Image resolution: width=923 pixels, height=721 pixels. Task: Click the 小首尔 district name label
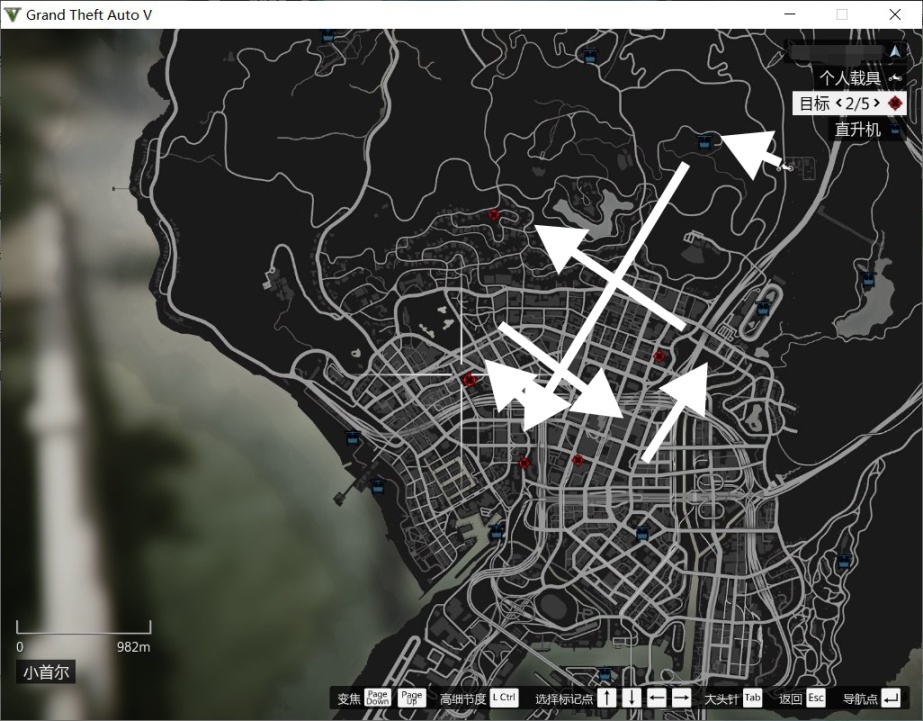(x=46, y=672)
